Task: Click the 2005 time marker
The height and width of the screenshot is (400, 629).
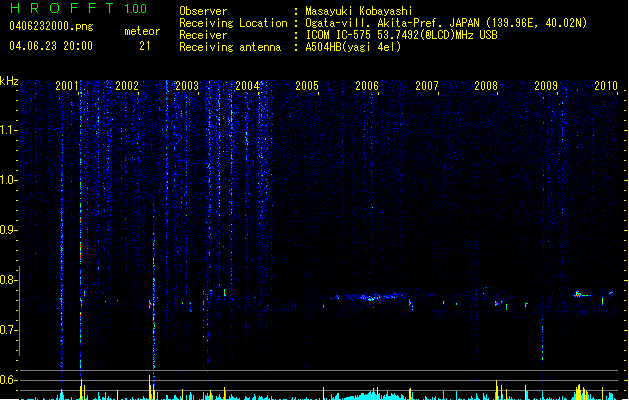Action: click(x=307, y=85)
